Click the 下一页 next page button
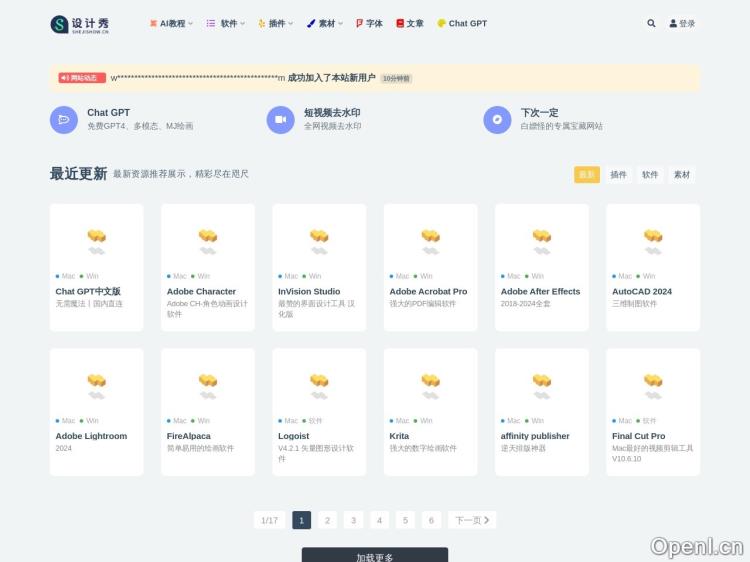The image size is (750, 562). tap(472, 520)
